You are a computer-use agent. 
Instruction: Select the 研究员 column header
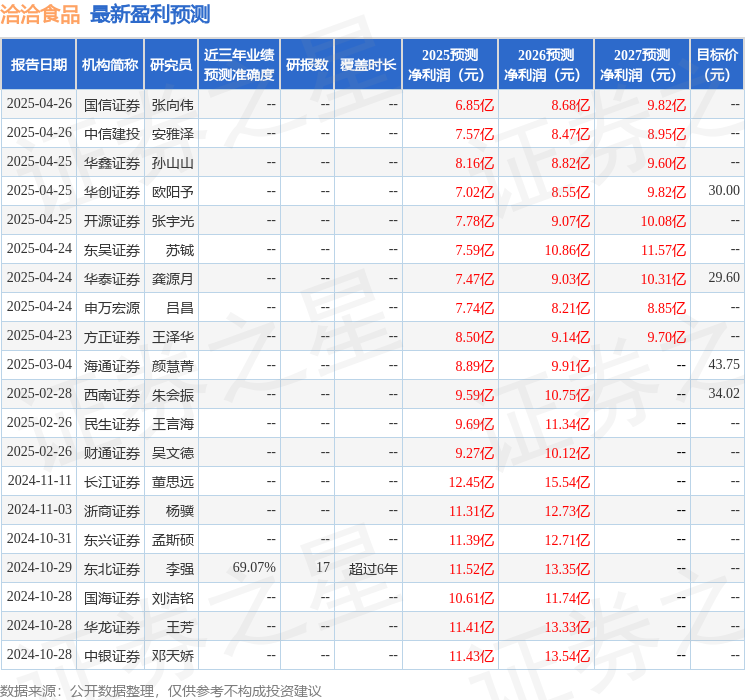click(171, 65)
